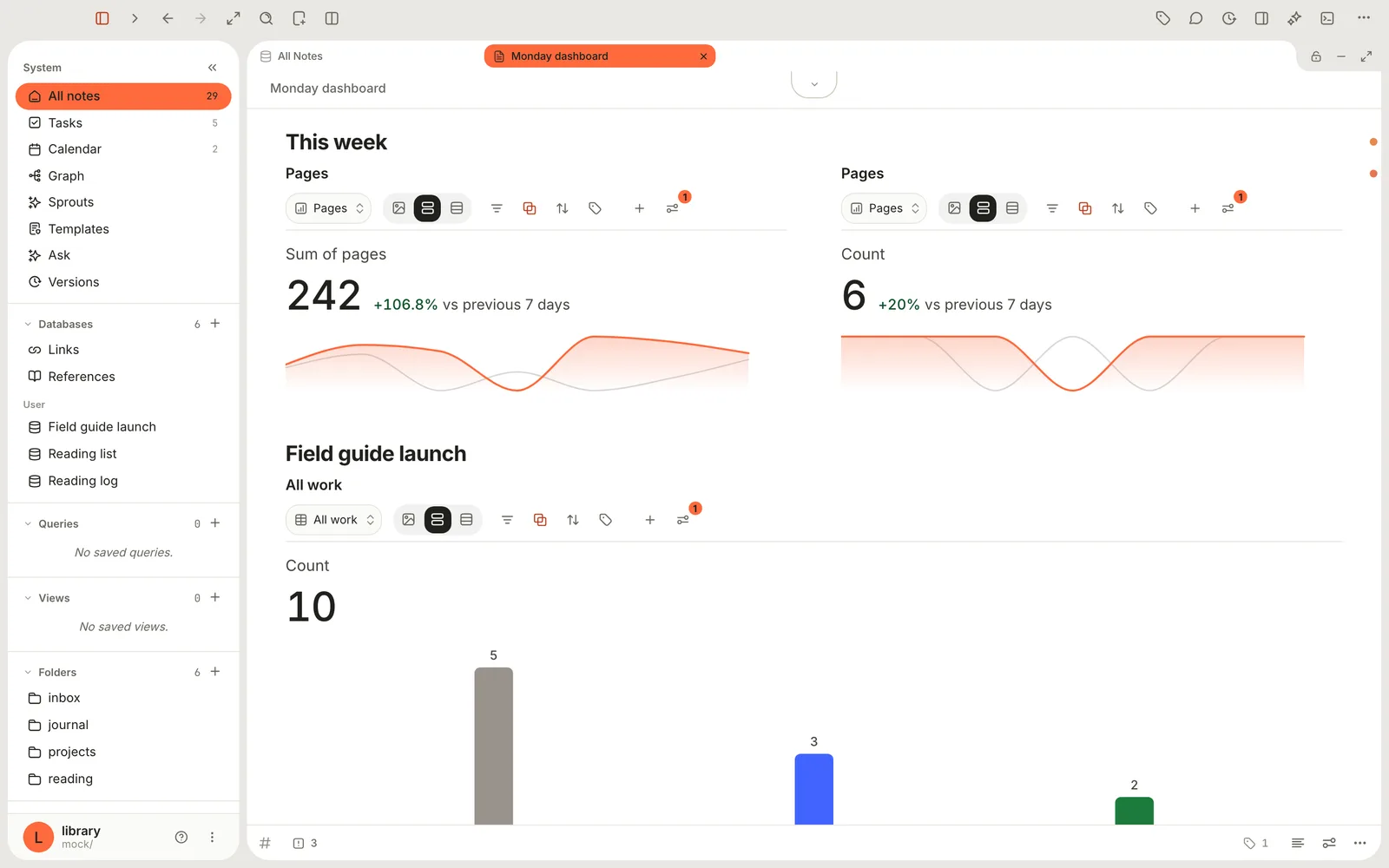
Task: Expand the note header chevron dropdown
Action: [x=814, y=84]
